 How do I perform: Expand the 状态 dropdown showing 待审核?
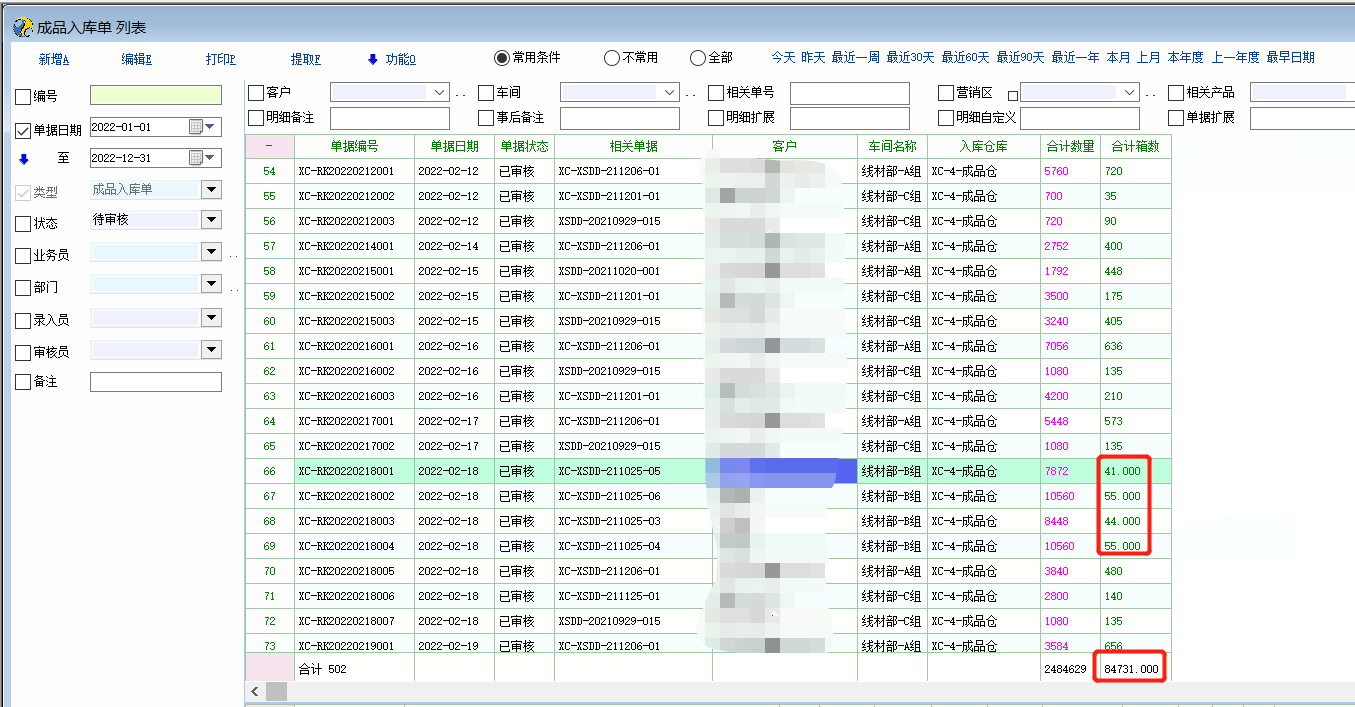point(210,220)
